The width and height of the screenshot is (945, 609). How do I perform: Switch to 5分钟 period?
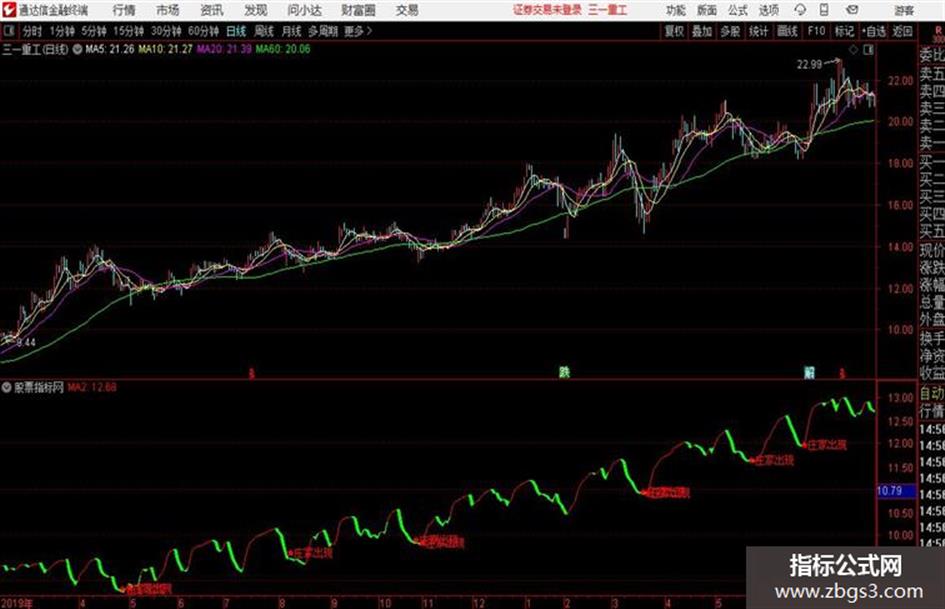pos(94,31)
